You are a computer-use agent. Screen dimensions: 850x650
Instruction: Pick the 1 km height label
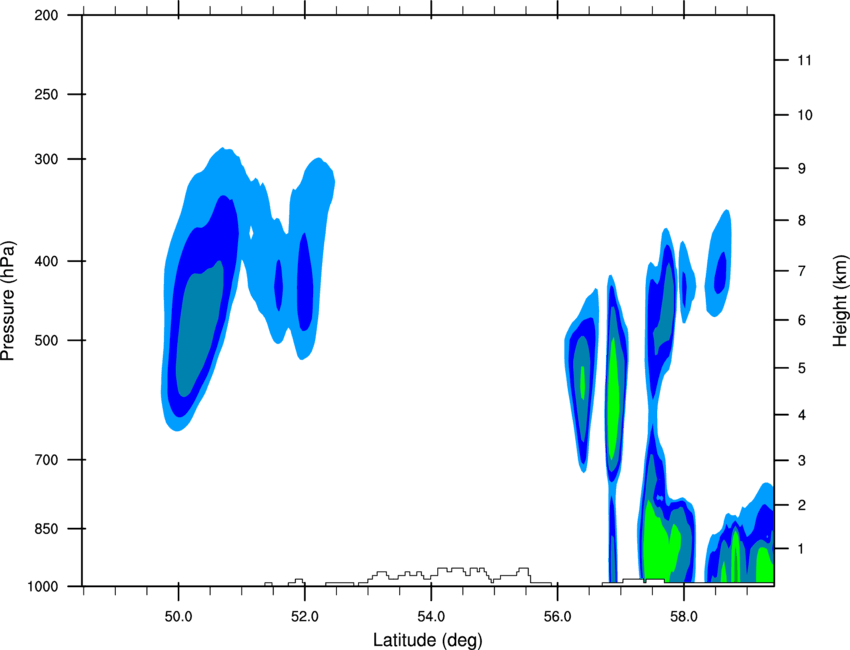pyautogui.click(x=801, y=549)
